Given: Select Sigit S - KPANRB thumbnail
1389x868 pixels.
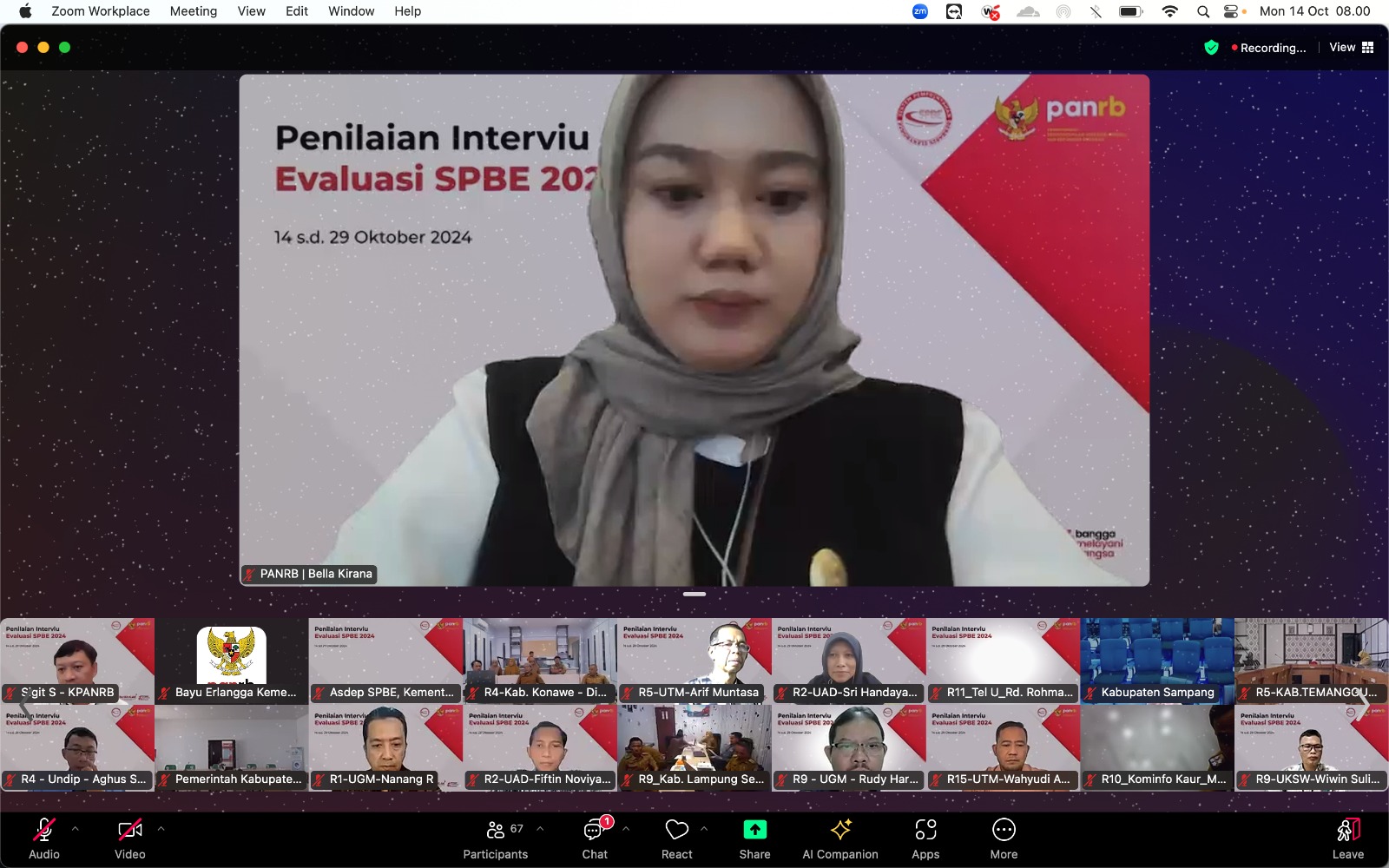Looking at the screenshot, I should [x=77, y=660].
